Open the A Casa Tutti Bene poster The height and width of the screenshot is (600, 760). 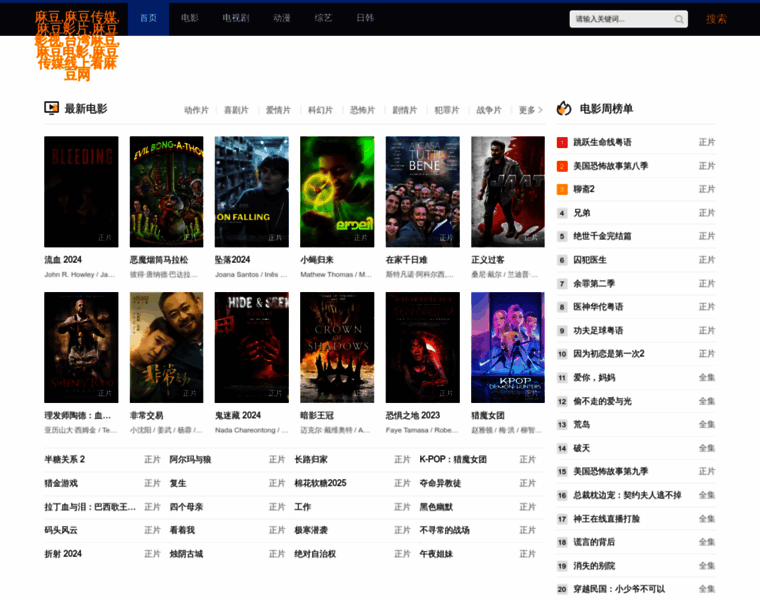point(423,191)
